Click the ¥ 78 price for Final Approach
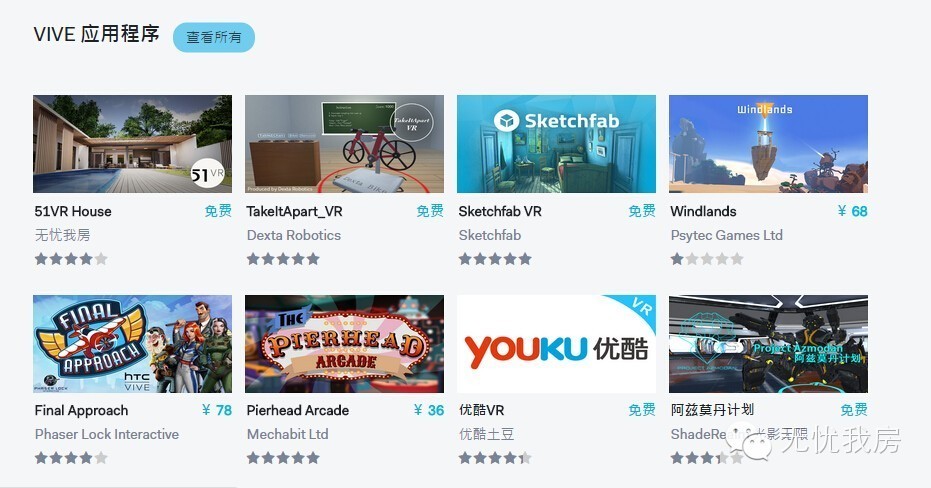Screen dimensions: 931x488 217,410
